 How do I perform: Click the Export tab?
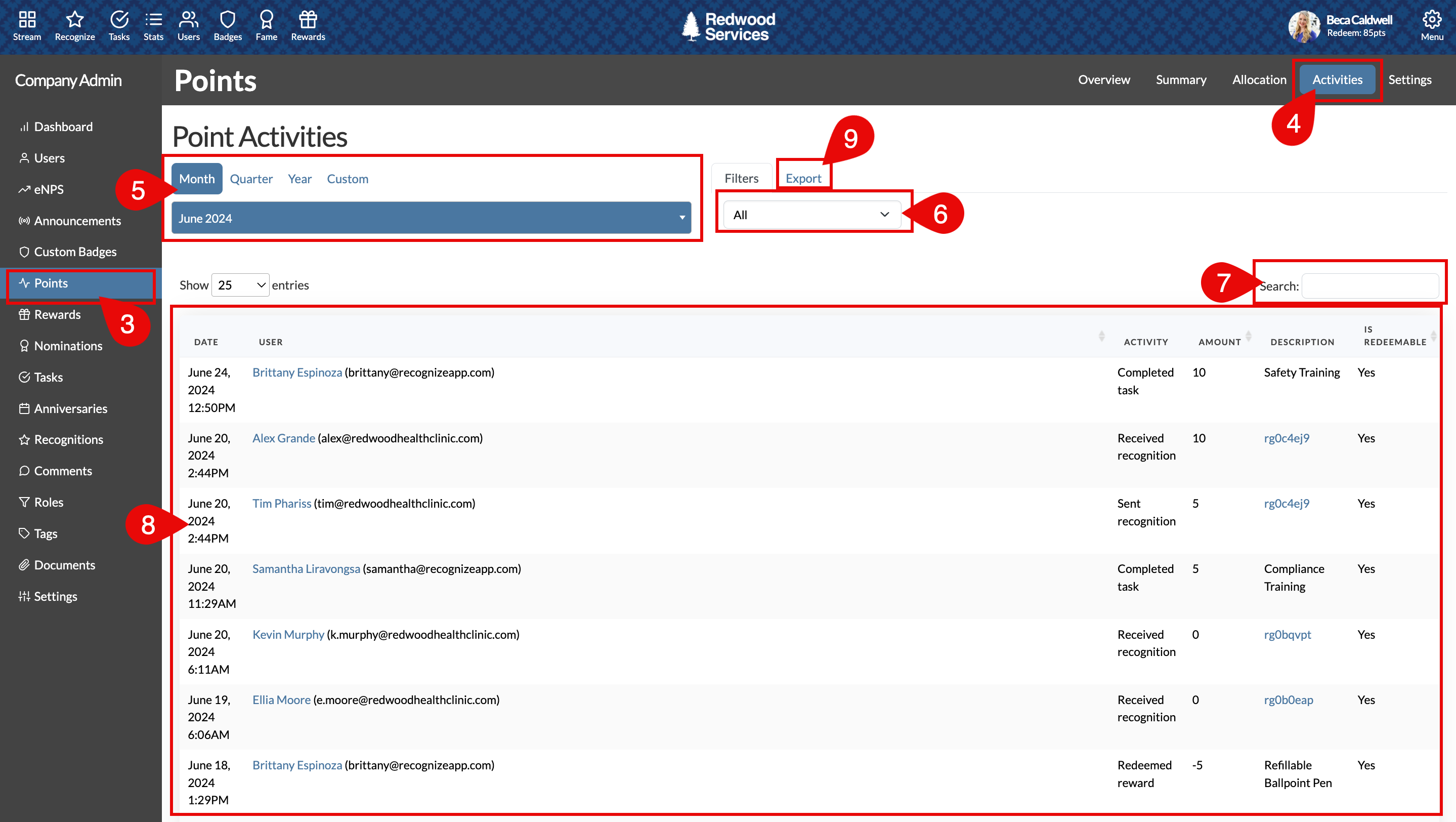(x=803, y=178)
